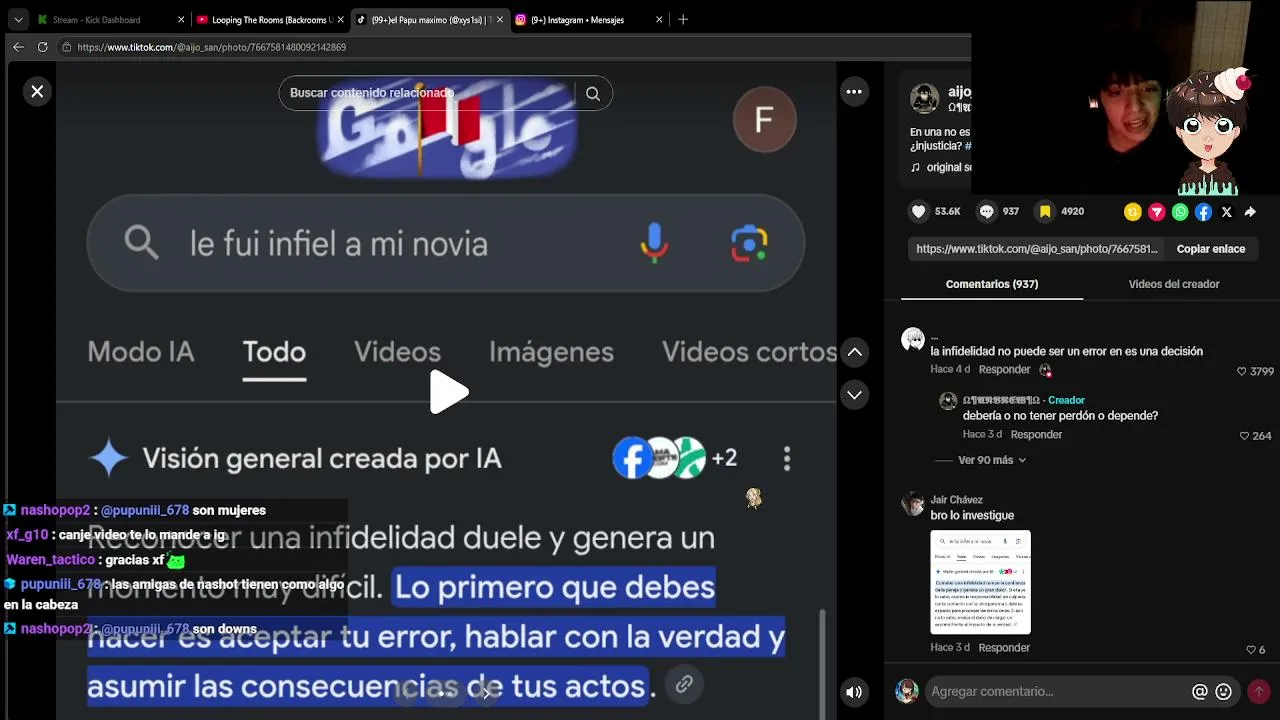The image size is (1280, 720).
Task: Go to next post with down chevron
Action: pyautogui.click(x=854, y=395)
